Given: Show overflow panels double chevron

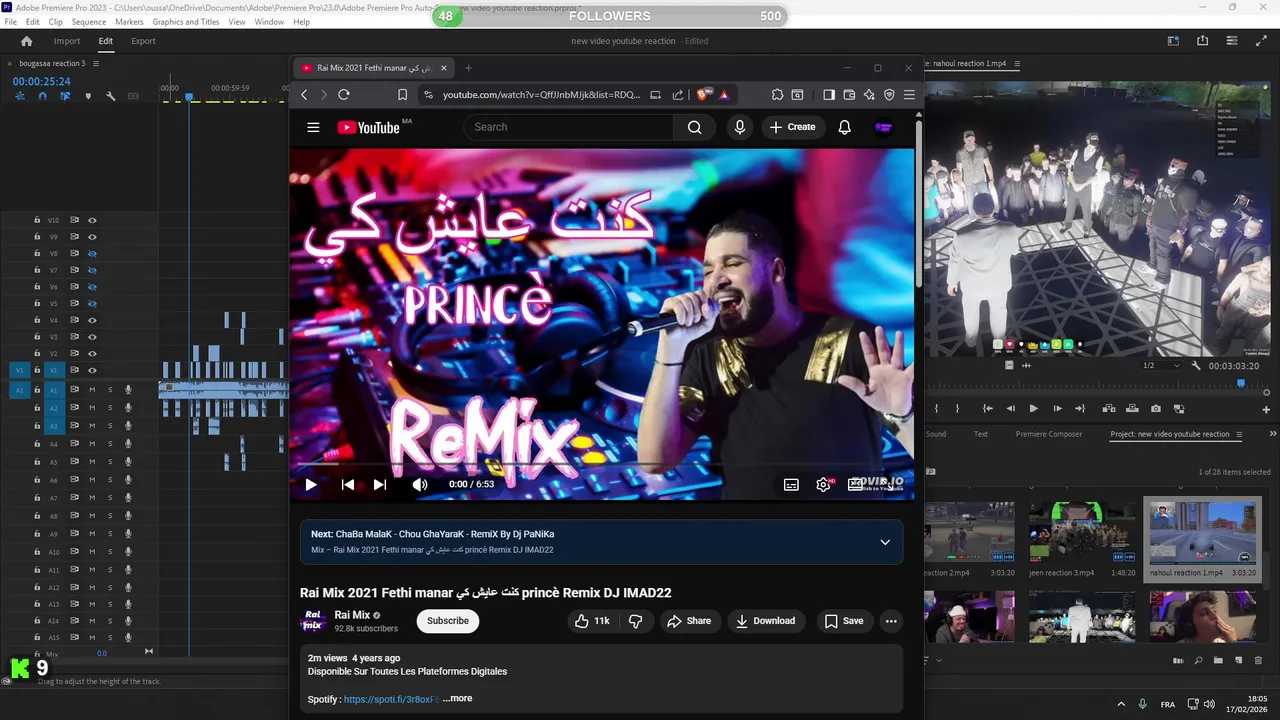Looking at the screenshot, I should coord(1273,434).
